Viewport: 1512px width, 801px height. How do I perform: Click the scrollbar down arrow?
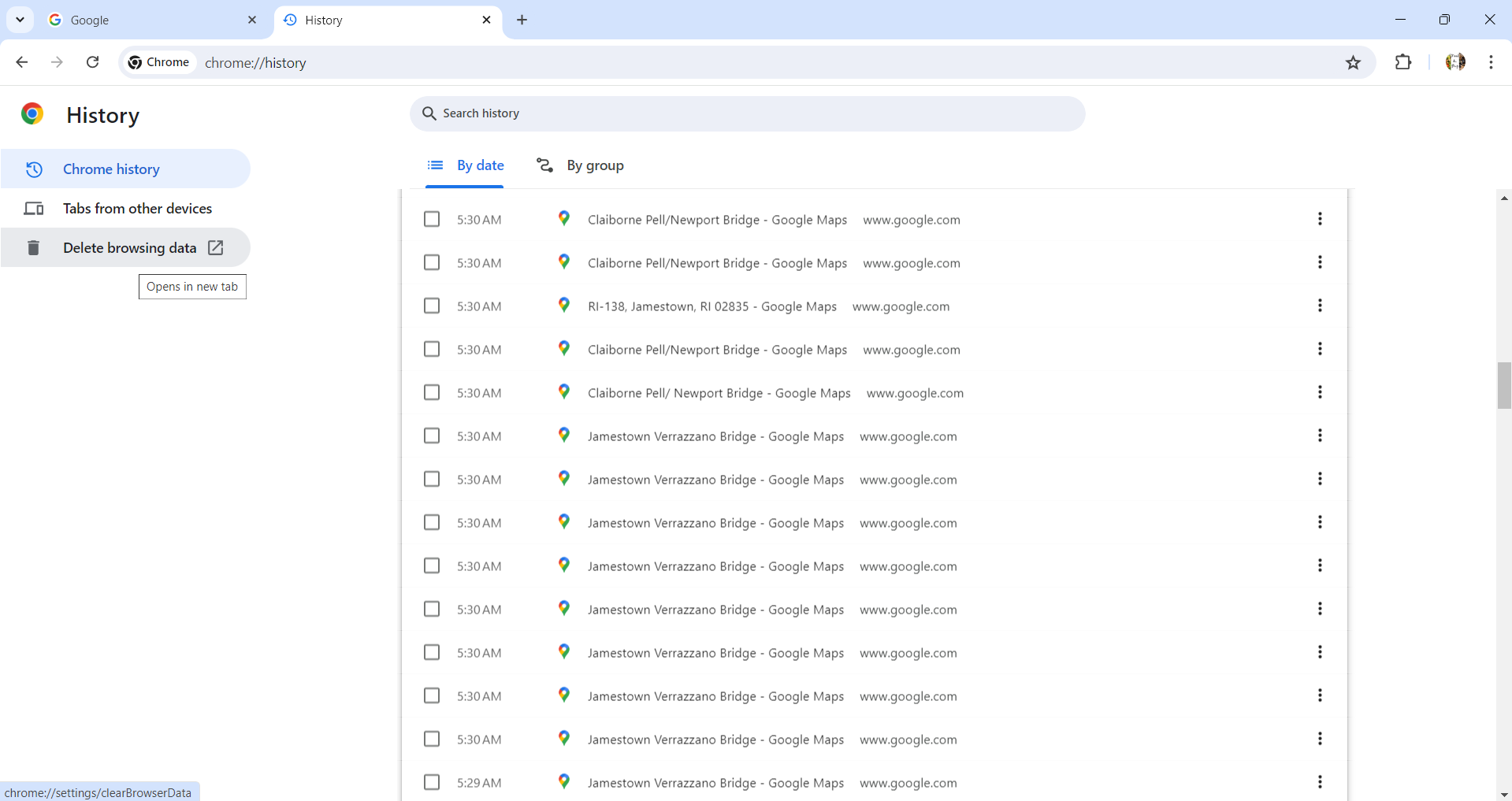[x=1504, y=794]
